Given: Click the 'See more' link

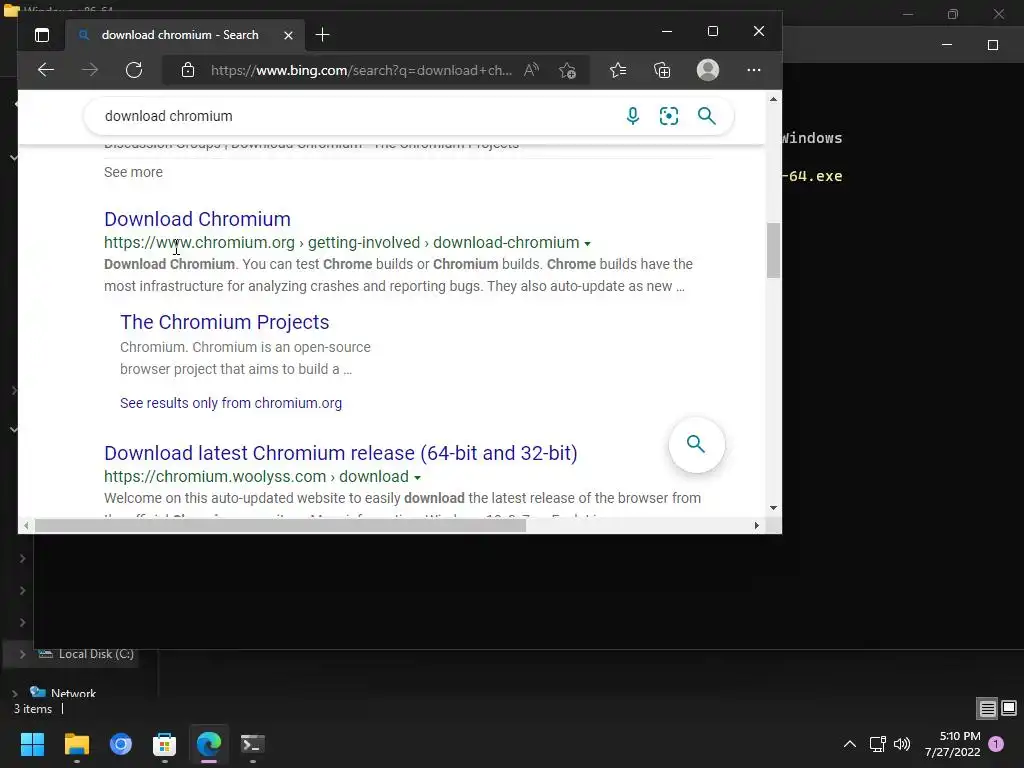Looking at the screenshot, I should [133, 172].
